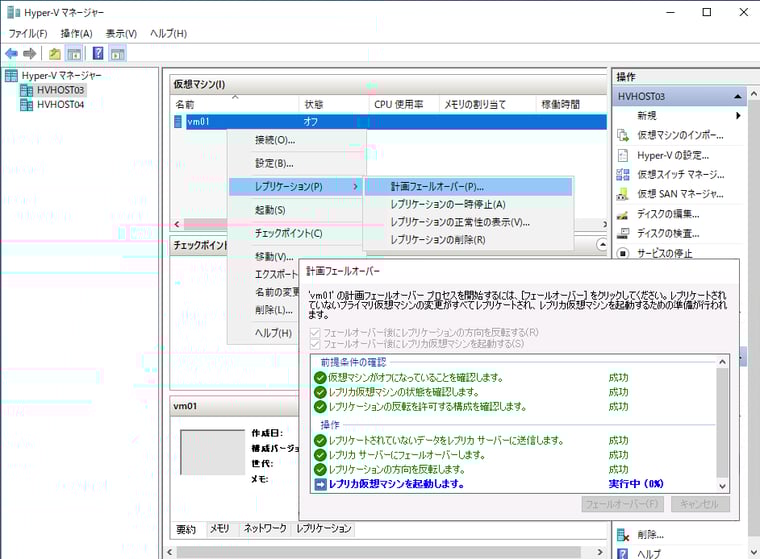
Task: Toggle the action pane toolbar icon
Action: pos(117,53)
